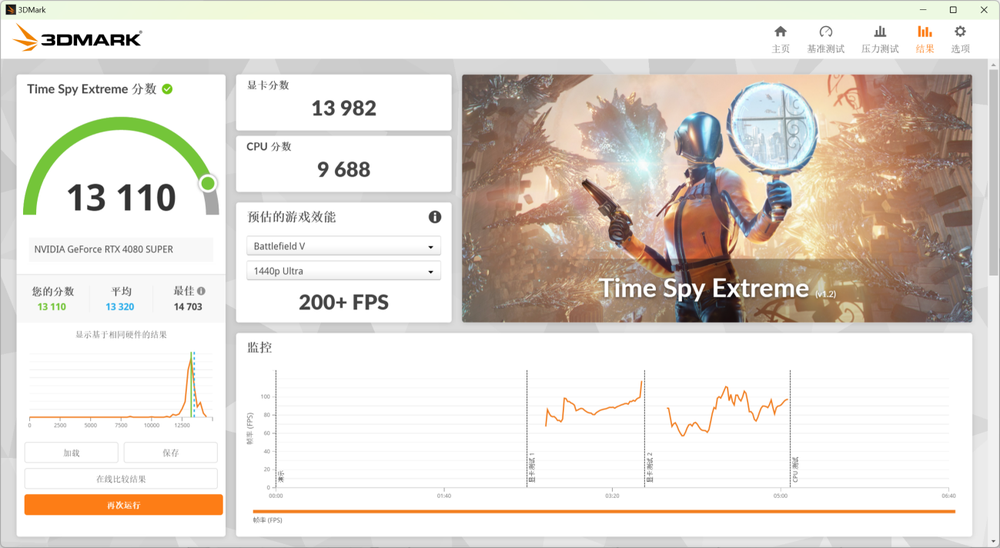Open the Battlefield V game dropdown
This screenshot has height=548, width=1000.
coord(343,246)
